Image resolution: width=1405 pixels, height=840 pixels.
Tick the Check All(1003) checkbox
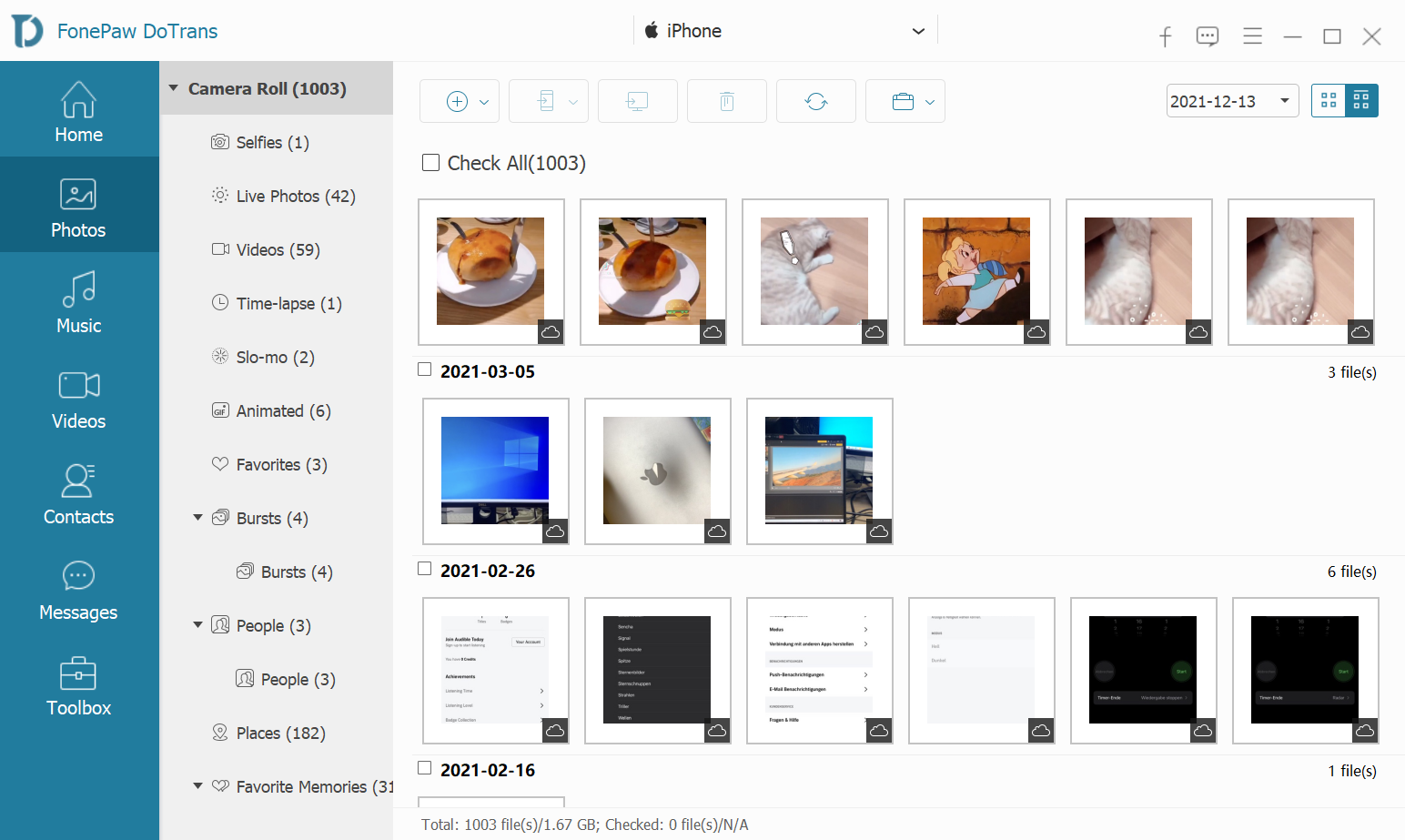click(431, 163)
